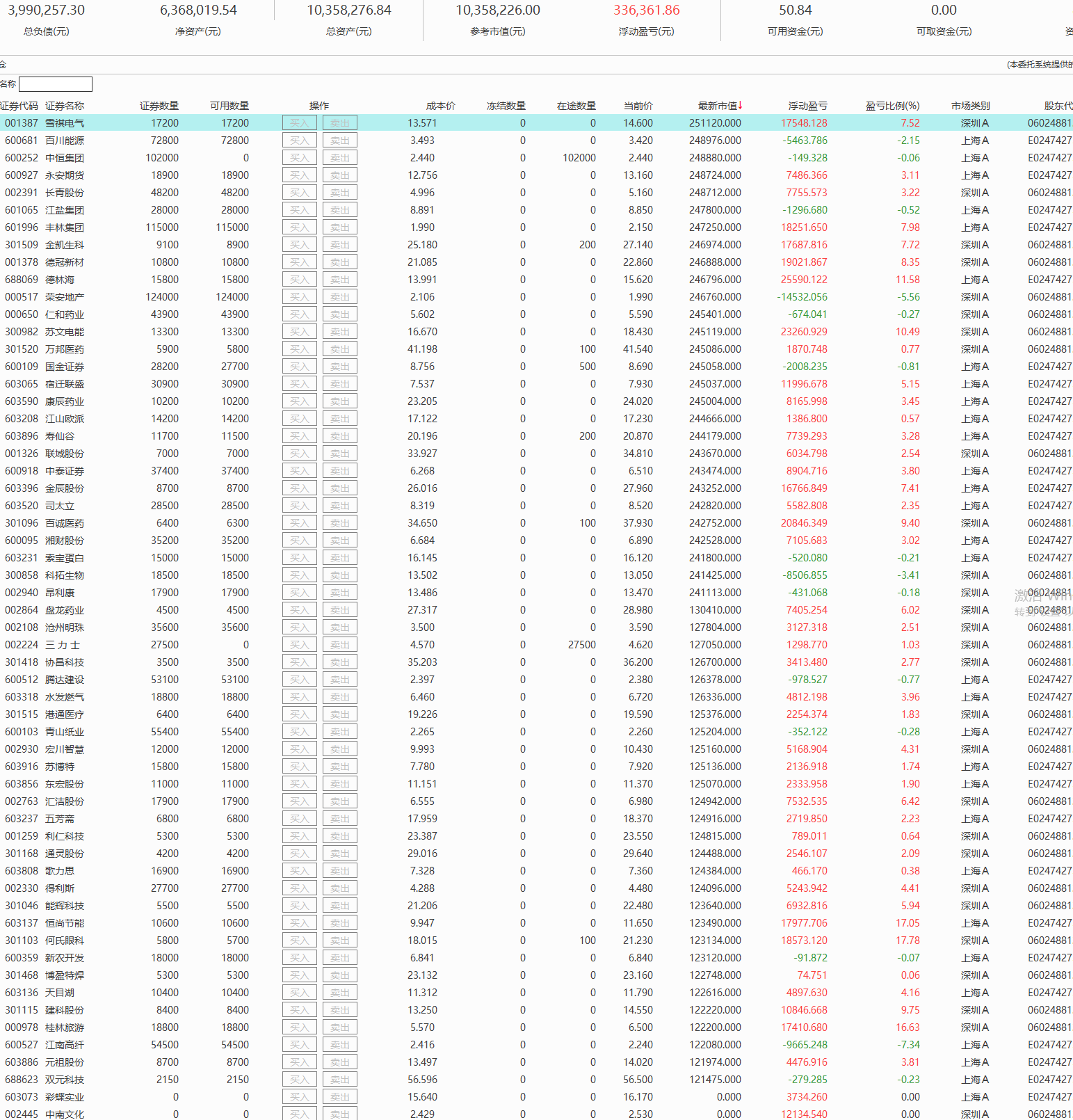Click 买入 button for 康辰药业
The image size is (1073, 1120).
tap(300, 401)
